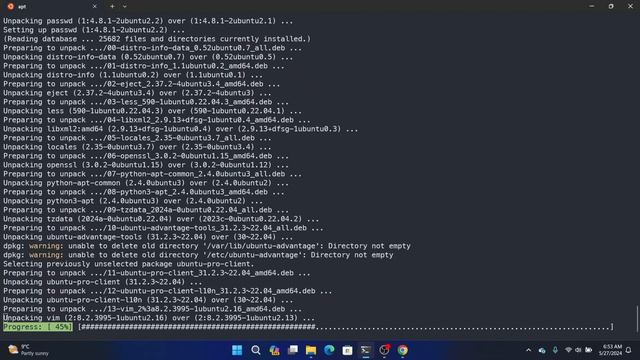Select the "apt" terminal tab
640x360 pixels.
(51, 6)
